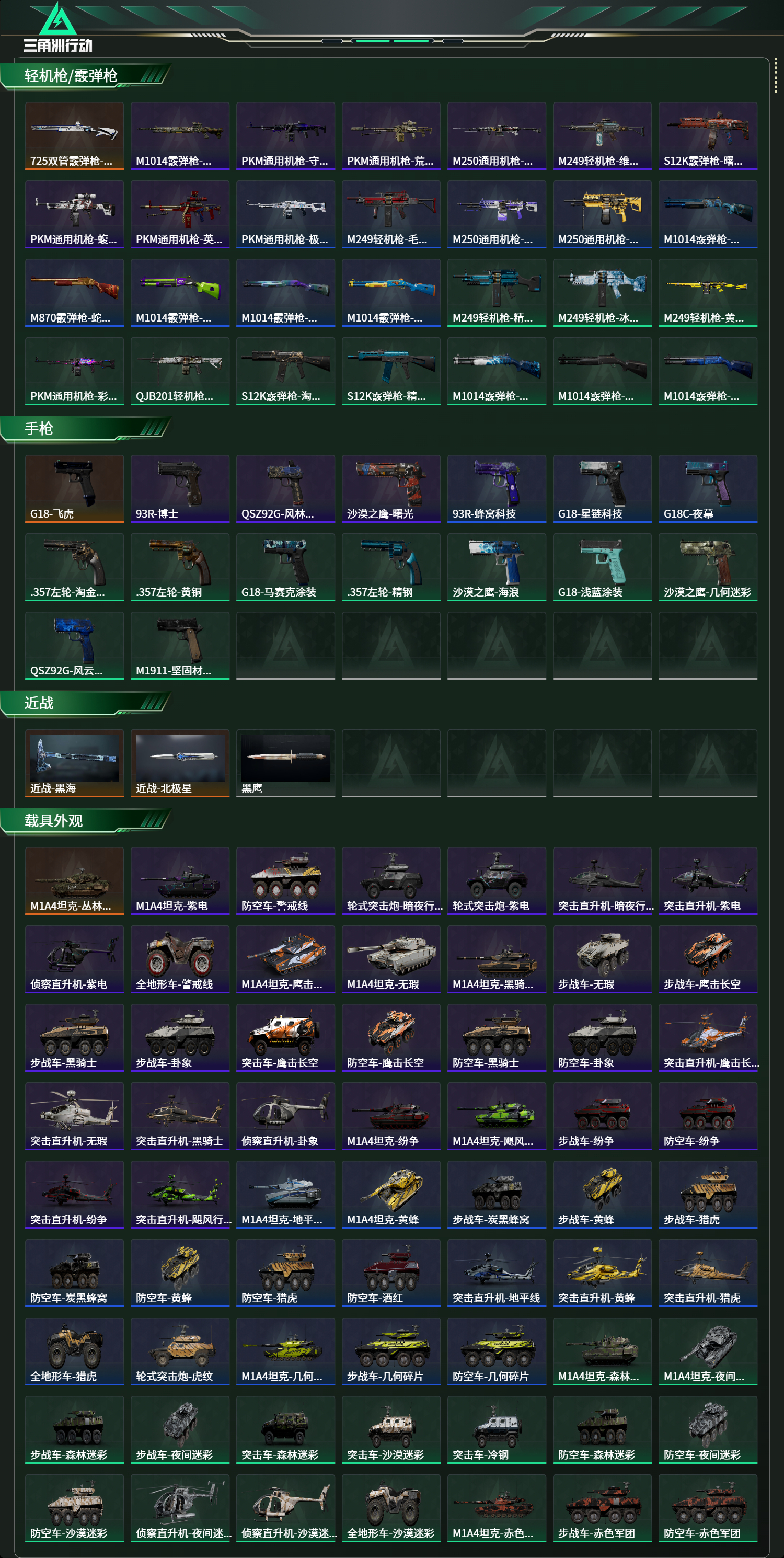Click the 三角洲行动 logo icon
The image size is (784, 1558).
click(x=58, y=27)
